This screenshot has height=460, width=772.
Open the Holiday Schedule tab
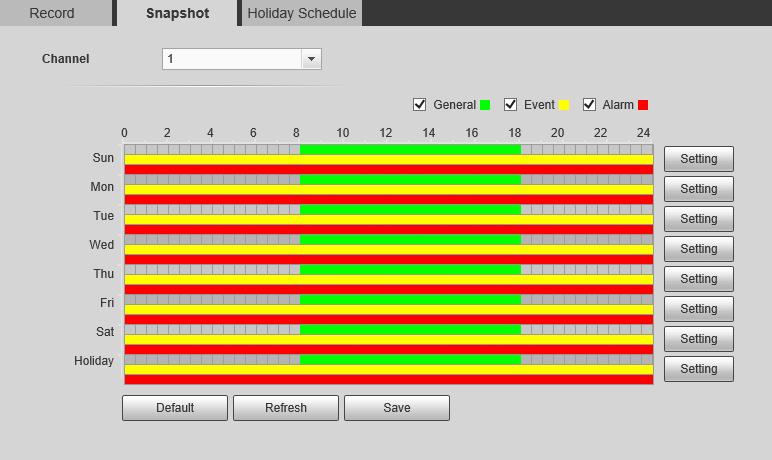pos(302,13)
